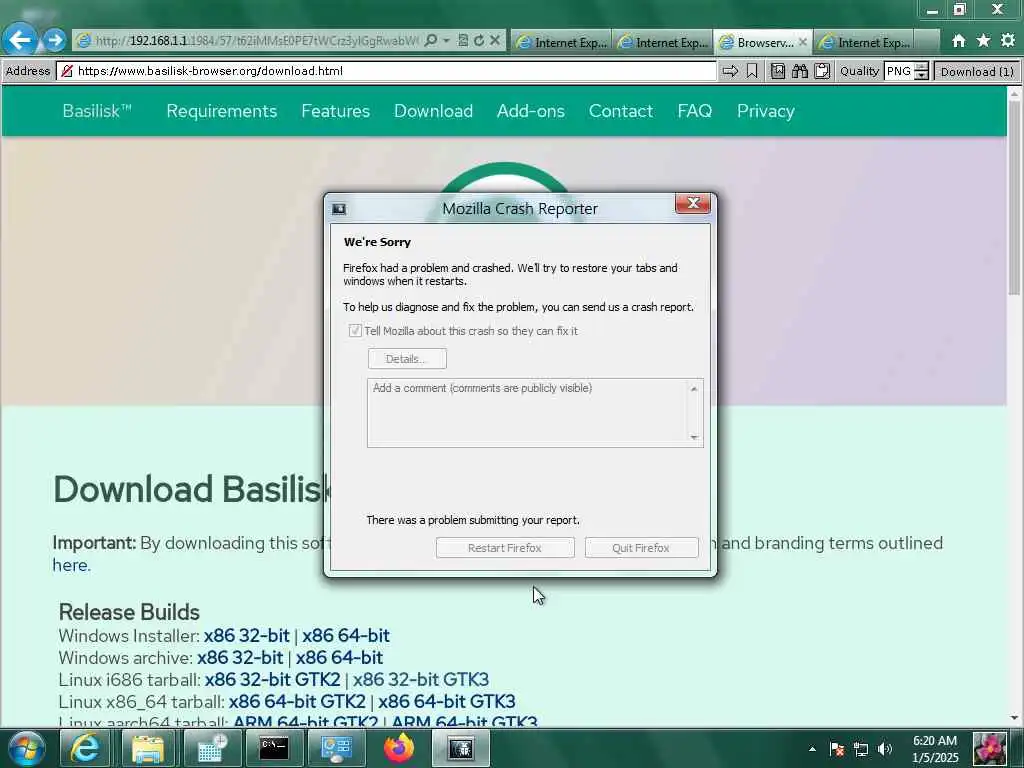Click the search magnifier in the IE address bar
Image resolution: width=1024 pixels, height=768 pixels.
click(430, 40)
